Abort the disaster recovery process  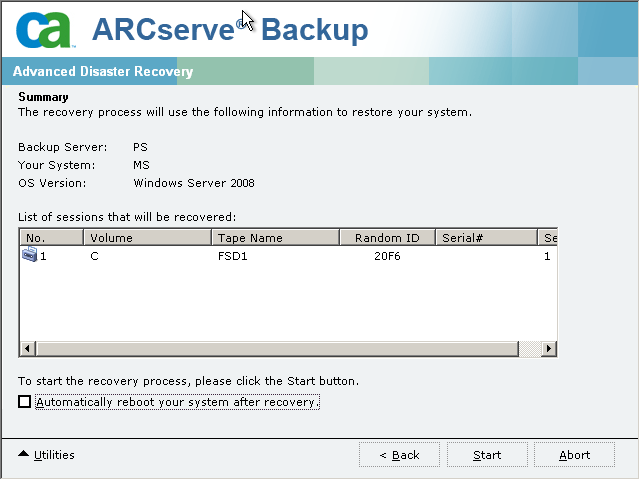[574, 455]
